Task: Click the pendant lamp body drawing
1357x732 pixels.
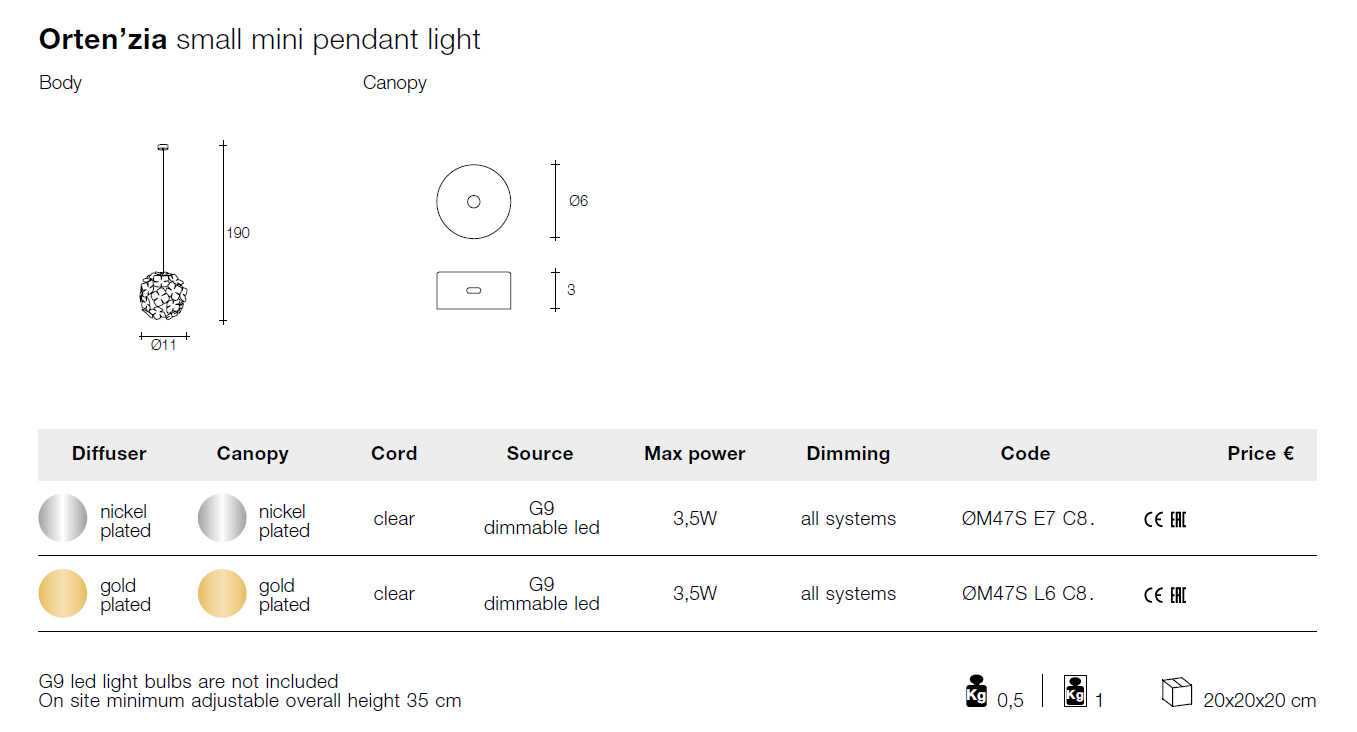Action: click(163, 295)
